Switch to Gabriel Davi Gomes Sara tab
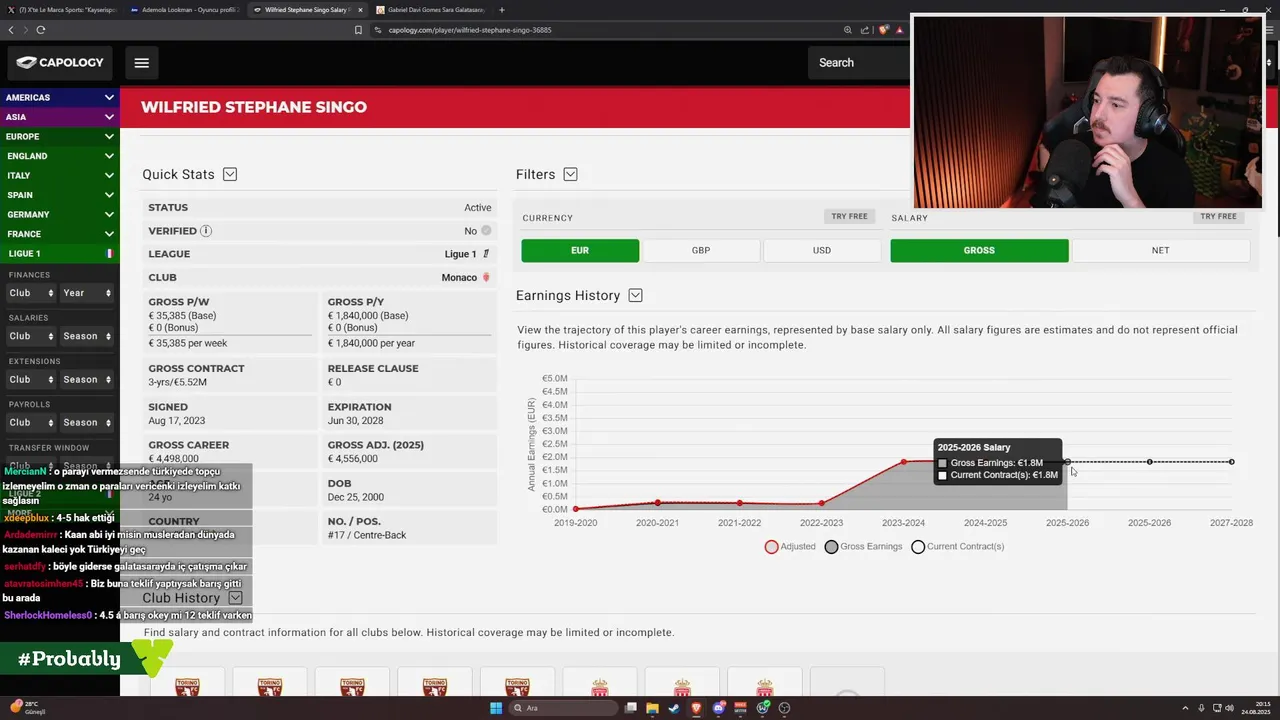This screenshot has height=720, width=1280. [431, 10]
